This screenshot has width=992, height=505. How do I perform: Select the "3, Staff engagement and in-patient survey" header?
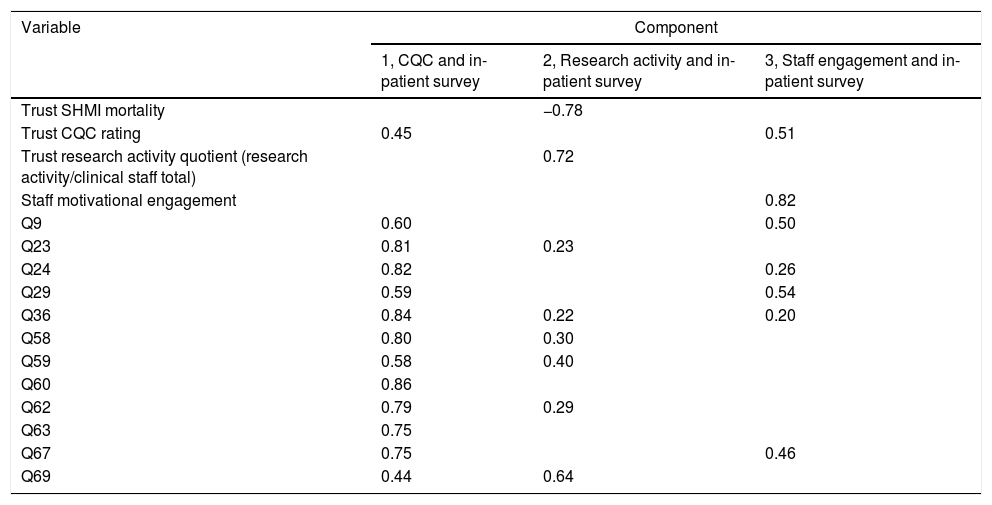pos(861,73)
